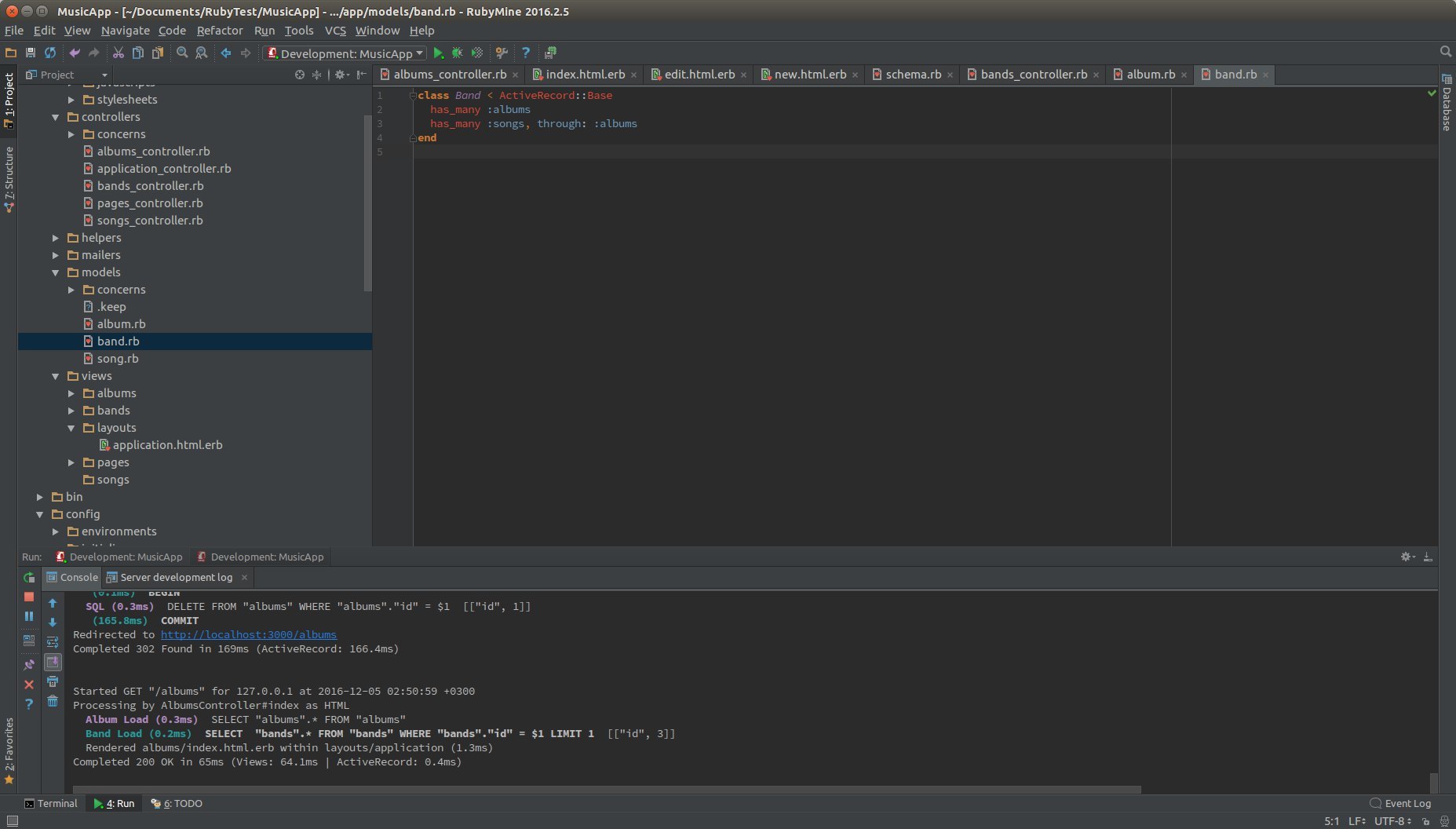1456x829 pixels.
Task: Print console output with printer icon
Action: coord(53,681)
